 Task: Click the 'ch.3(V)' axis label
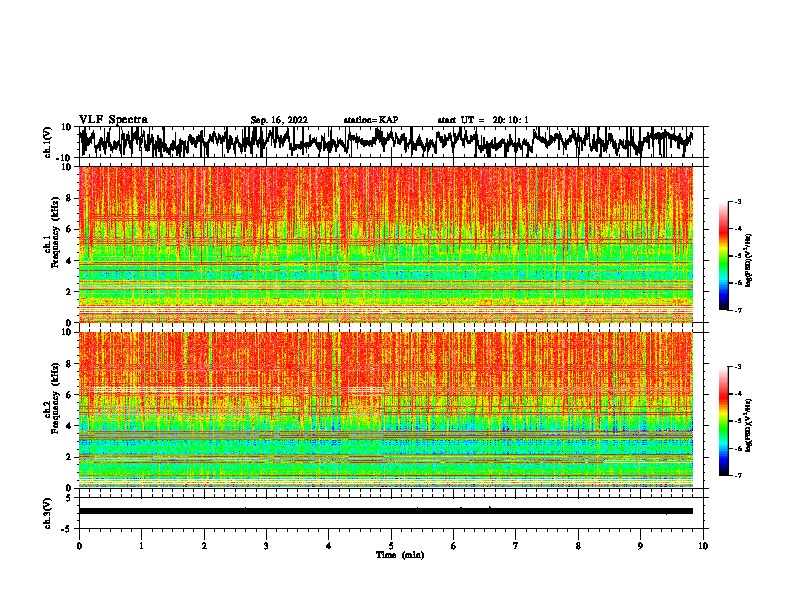tap(48, 513)
